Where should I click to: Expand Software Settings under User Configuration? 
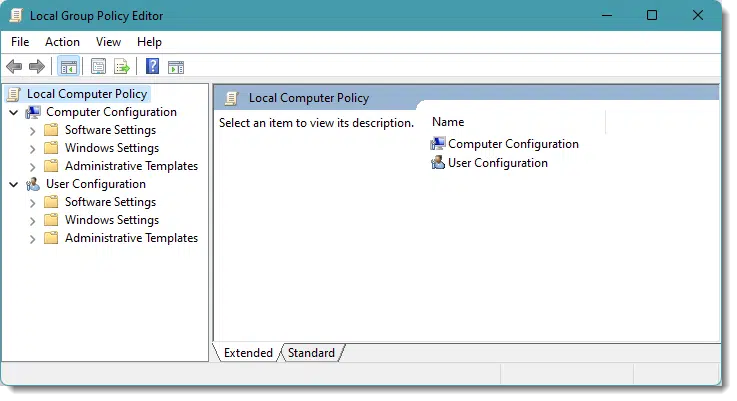click(32, 203)
